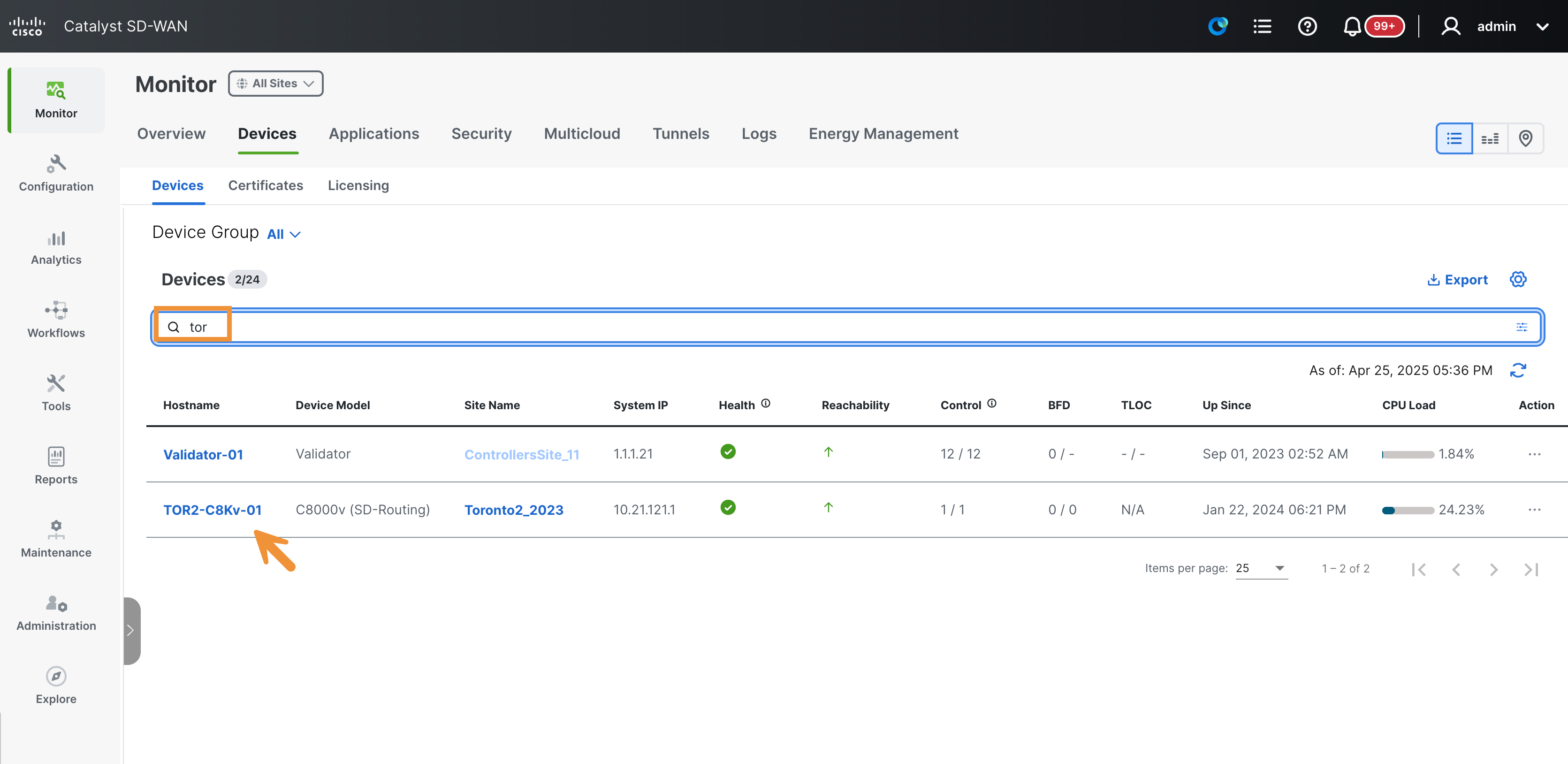Show the Health column info tooltip
This screenshot has width=1568, height=764.
coord(766,403)
